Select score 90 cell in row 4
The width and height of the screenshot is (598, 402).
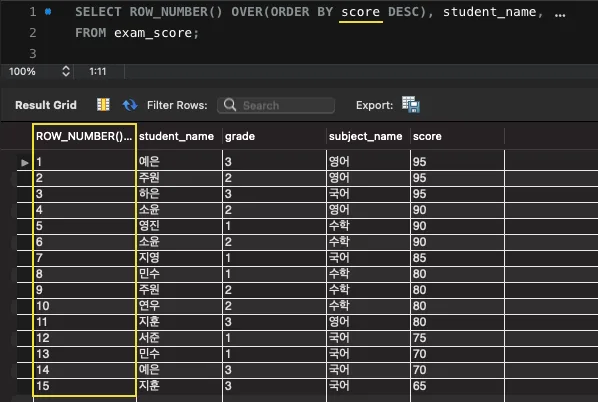(x=457, y=210)
